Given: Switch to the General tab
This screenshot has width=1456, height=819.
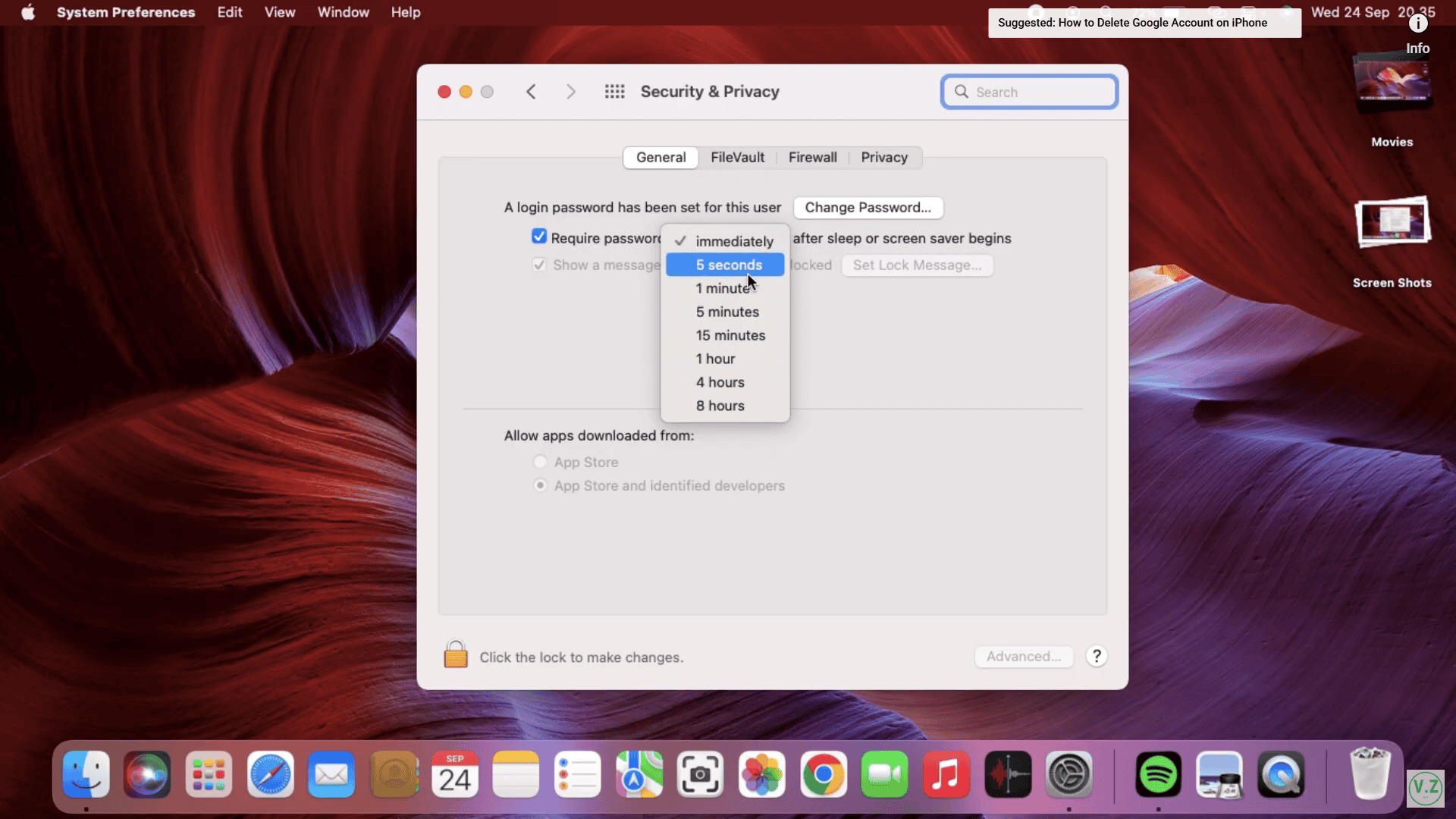Looking at the screenshot, I should [661, 157].
